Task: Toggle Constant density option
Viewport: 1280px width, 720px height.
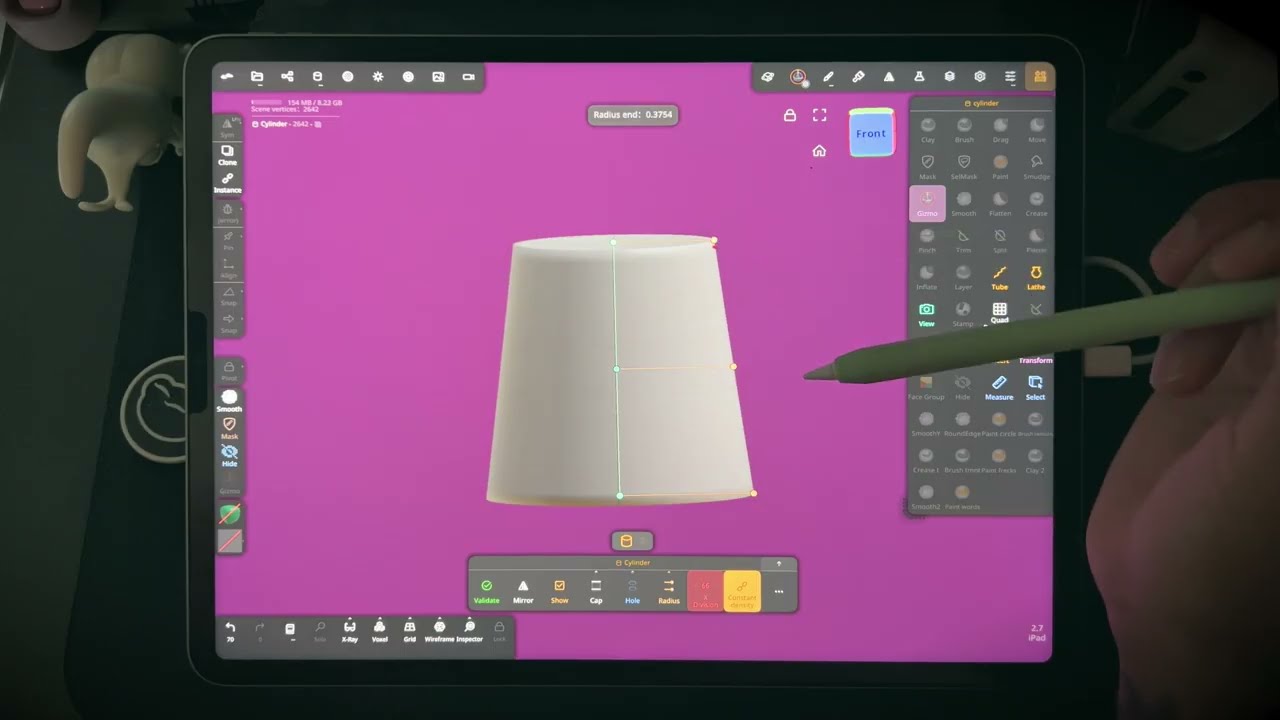Action: coord(742,592)
